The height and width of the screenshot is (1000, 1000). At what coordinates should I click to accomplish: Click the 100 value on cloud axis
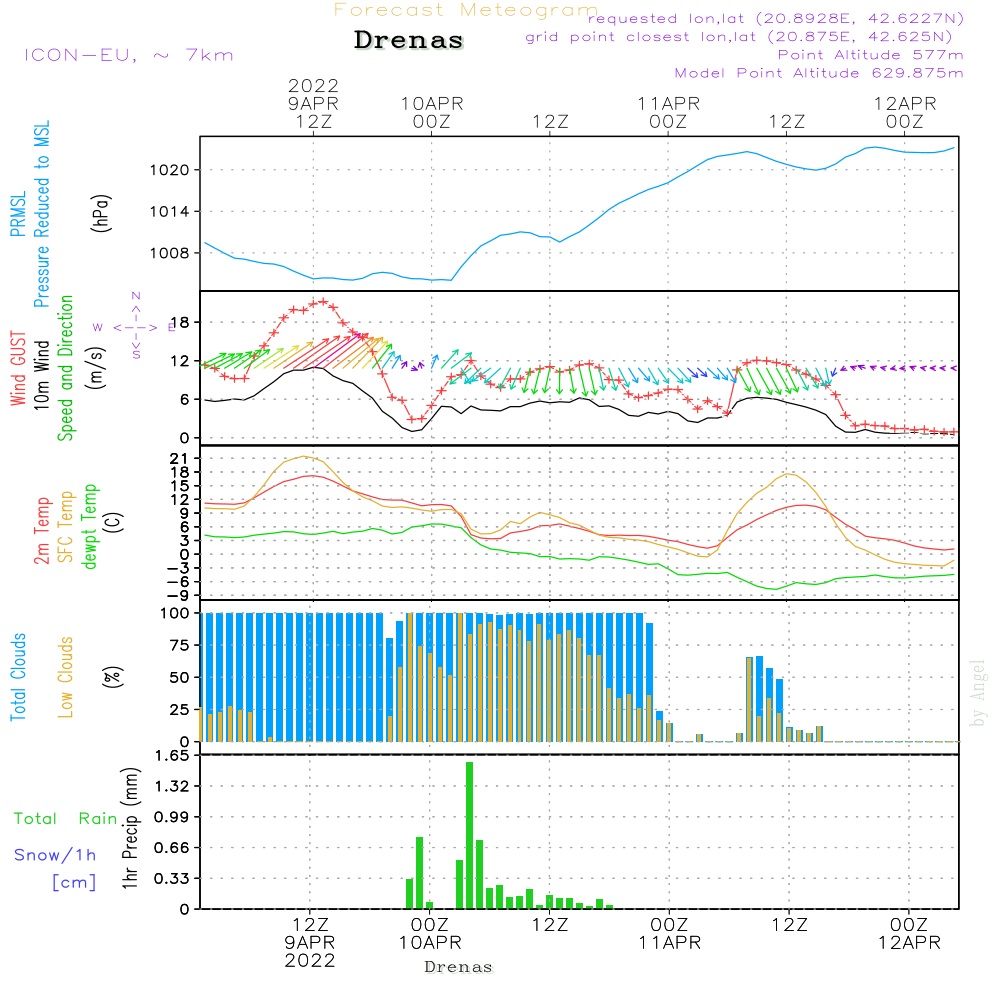(174, 614)
